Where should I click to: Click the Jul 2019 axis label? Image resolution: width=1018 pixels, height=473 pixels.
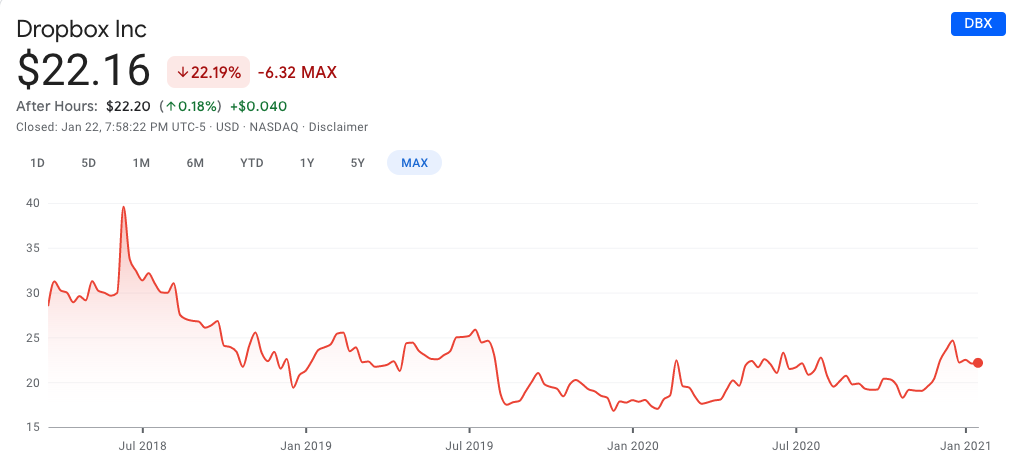469,446
